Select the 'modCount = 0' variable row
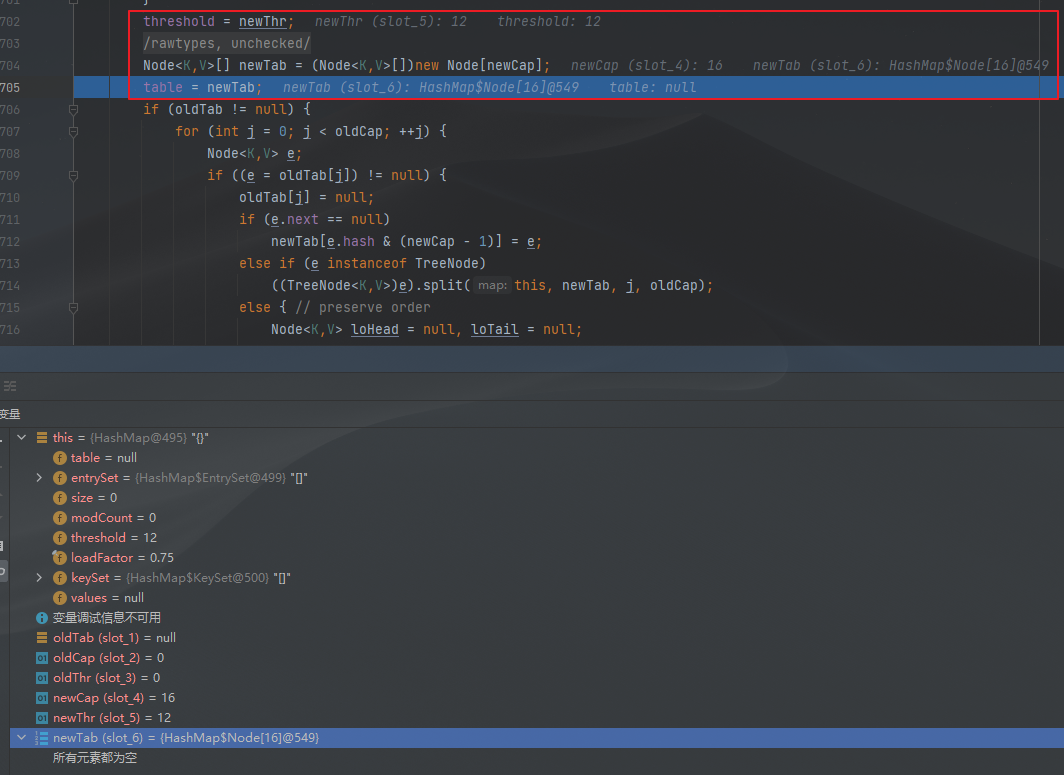Image resolution: width=1064 pixels, height=775 pixels. coord(537,518)
